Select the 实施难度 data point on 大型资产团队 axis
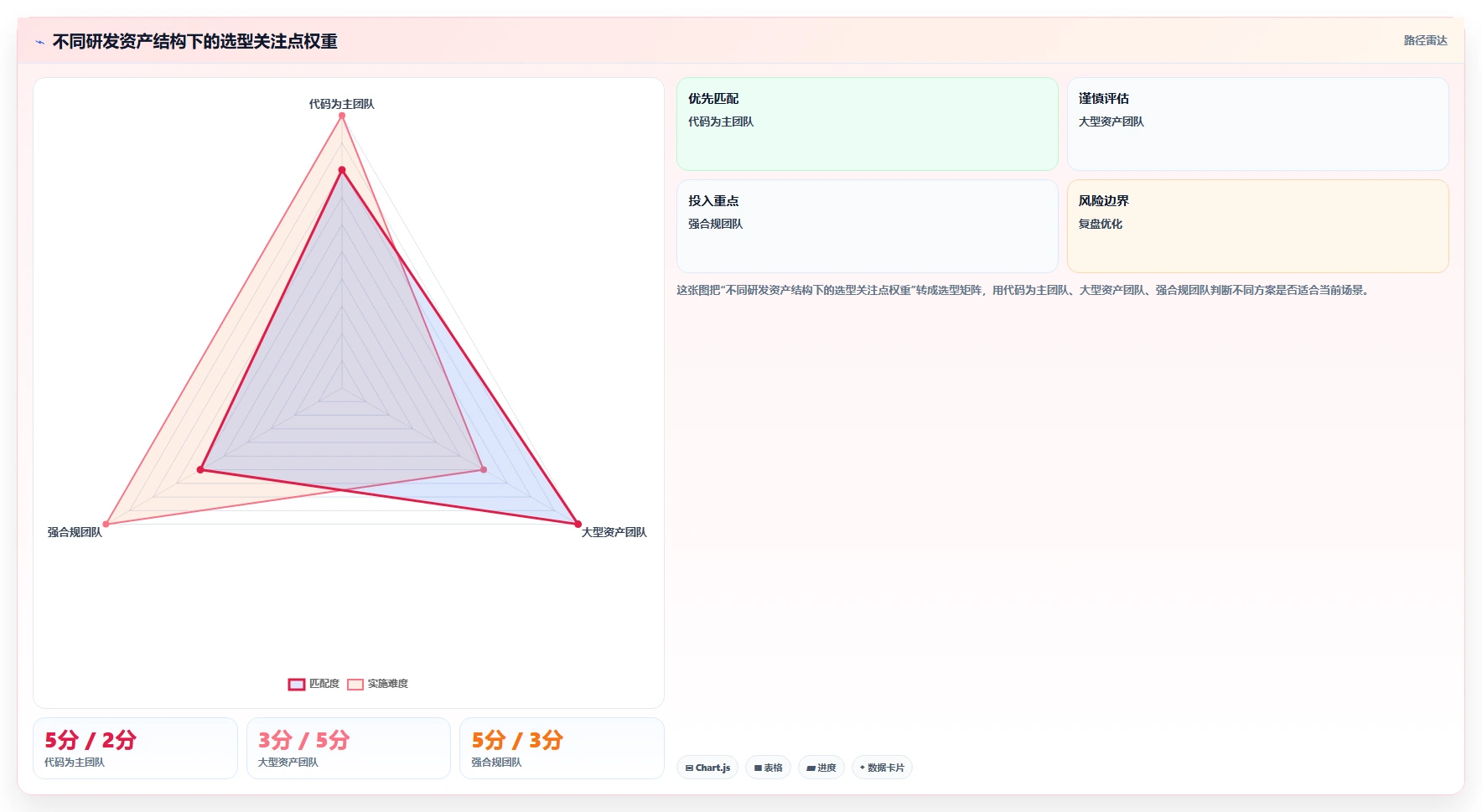Image resolution: width=1482 pixels, height=812 pixels. (484, 470)
